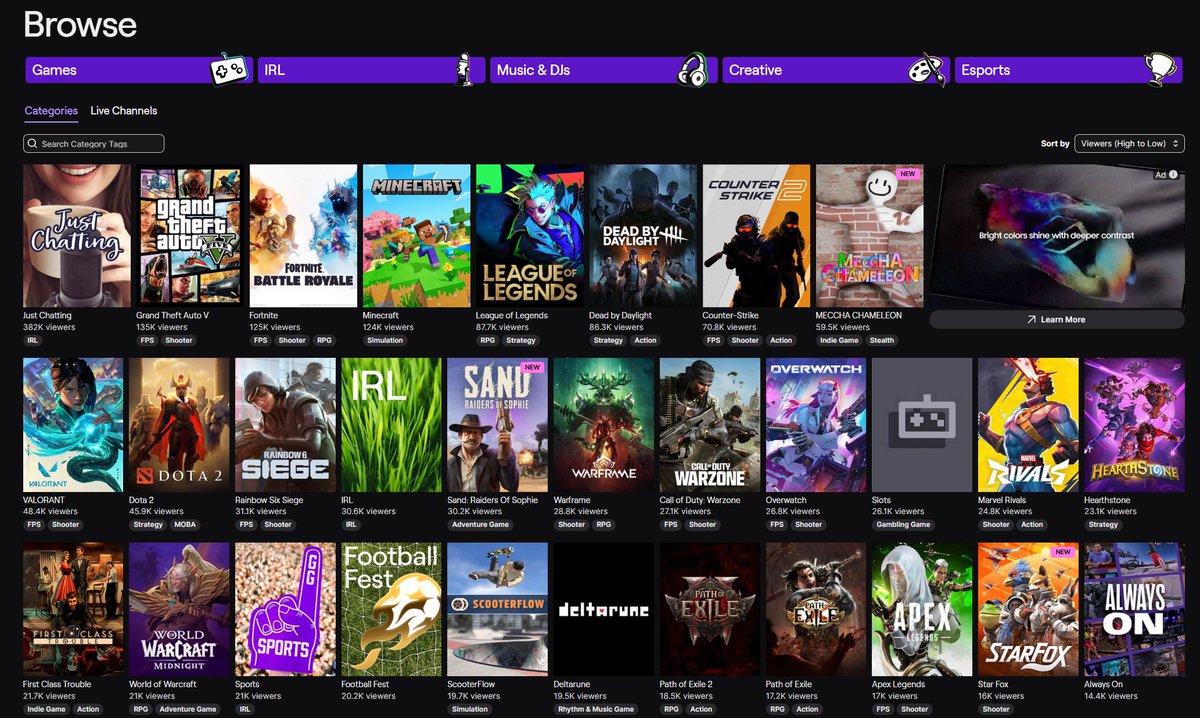Image resolution: width=1200 pixels, height=718 pixels.
Task: Open the Dead by Daylight cover
Action: pyautogui.click(x=643, y=236)
